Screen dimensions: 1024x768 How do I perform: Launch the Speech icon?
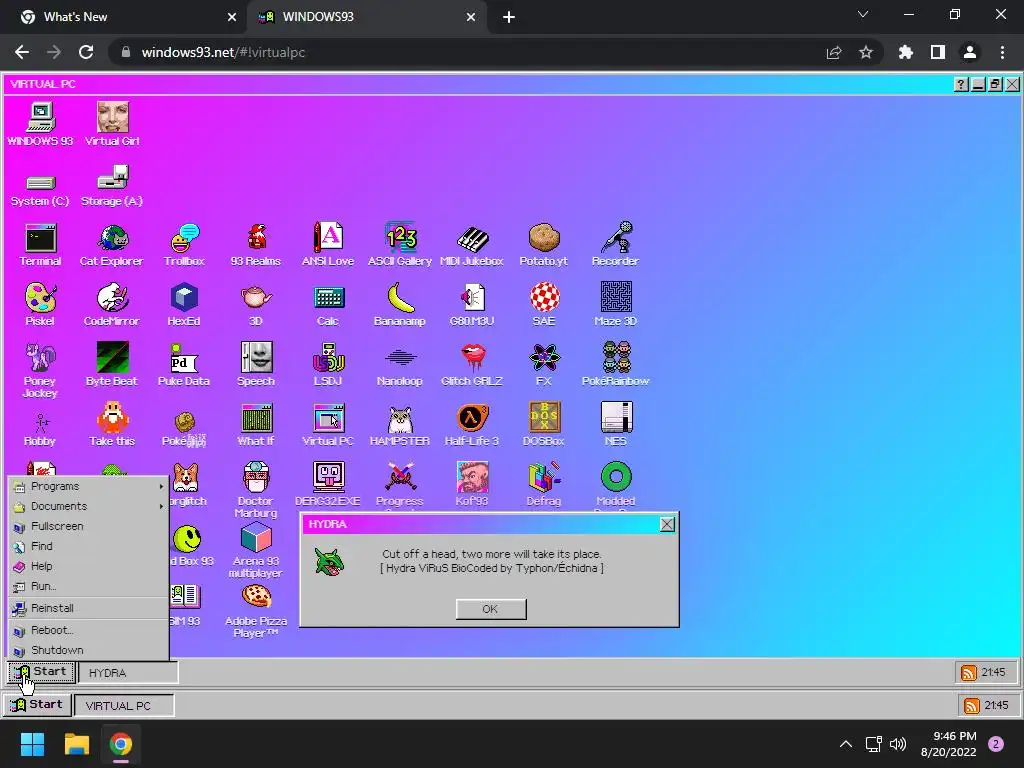click(256, 364)
